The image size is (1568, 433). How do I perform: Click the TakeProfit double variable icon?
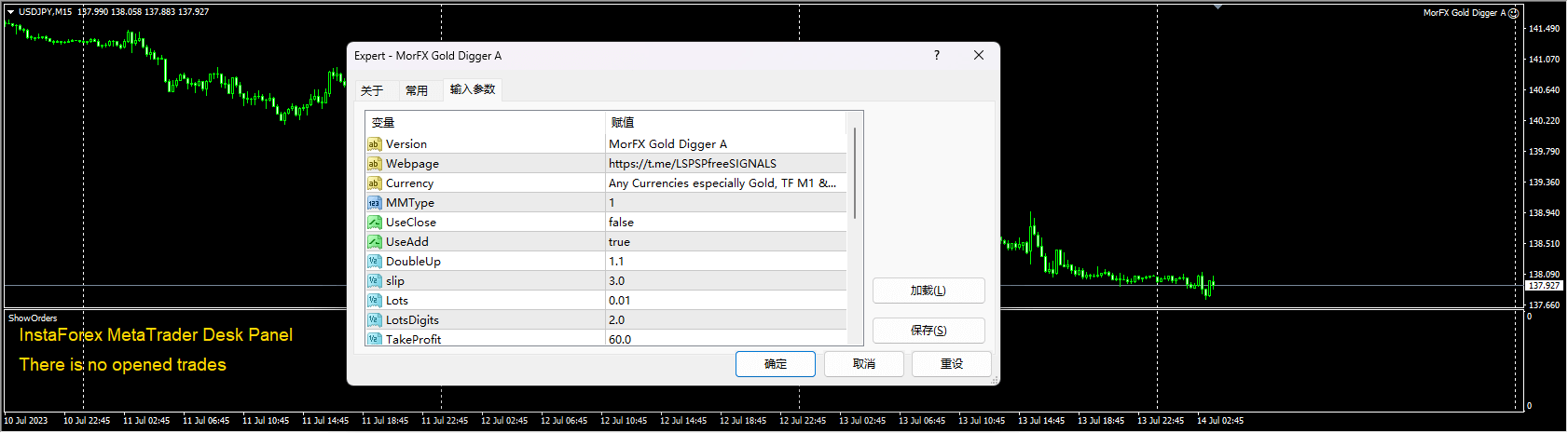click(x=374, y=339)
